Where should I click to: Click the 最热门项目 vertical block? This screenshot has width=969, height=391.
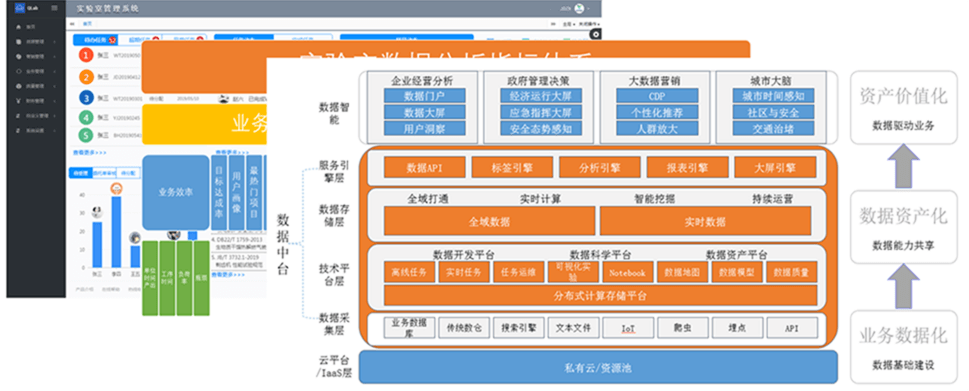point(253,192)
